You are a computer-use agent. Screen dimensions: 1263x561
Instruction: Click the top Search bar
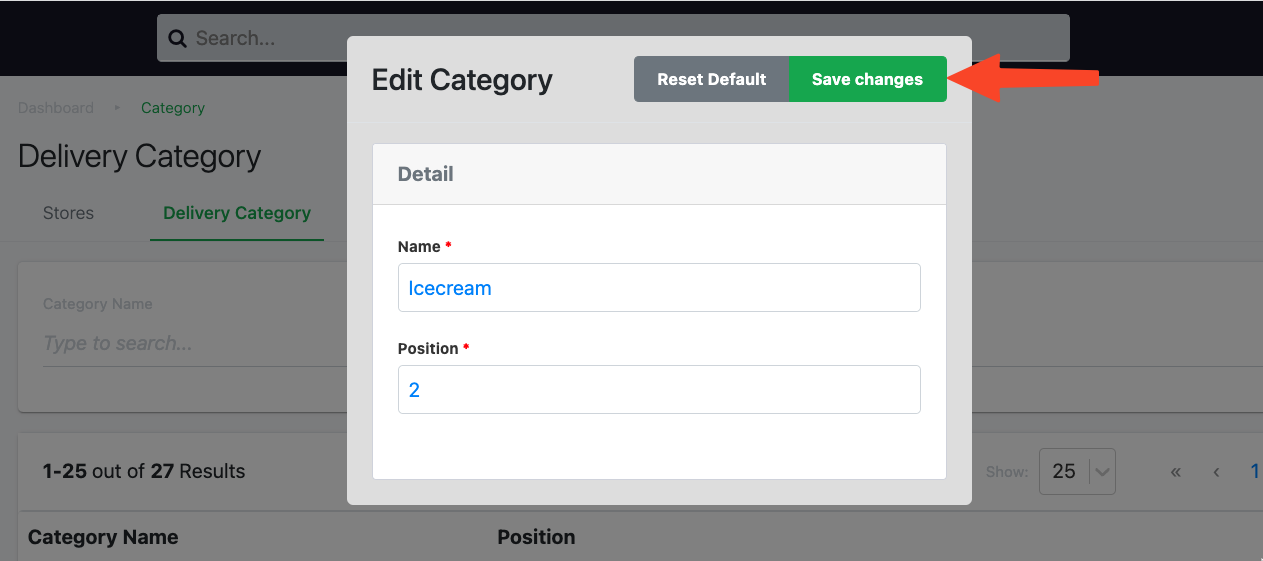[x=613, y=38]
